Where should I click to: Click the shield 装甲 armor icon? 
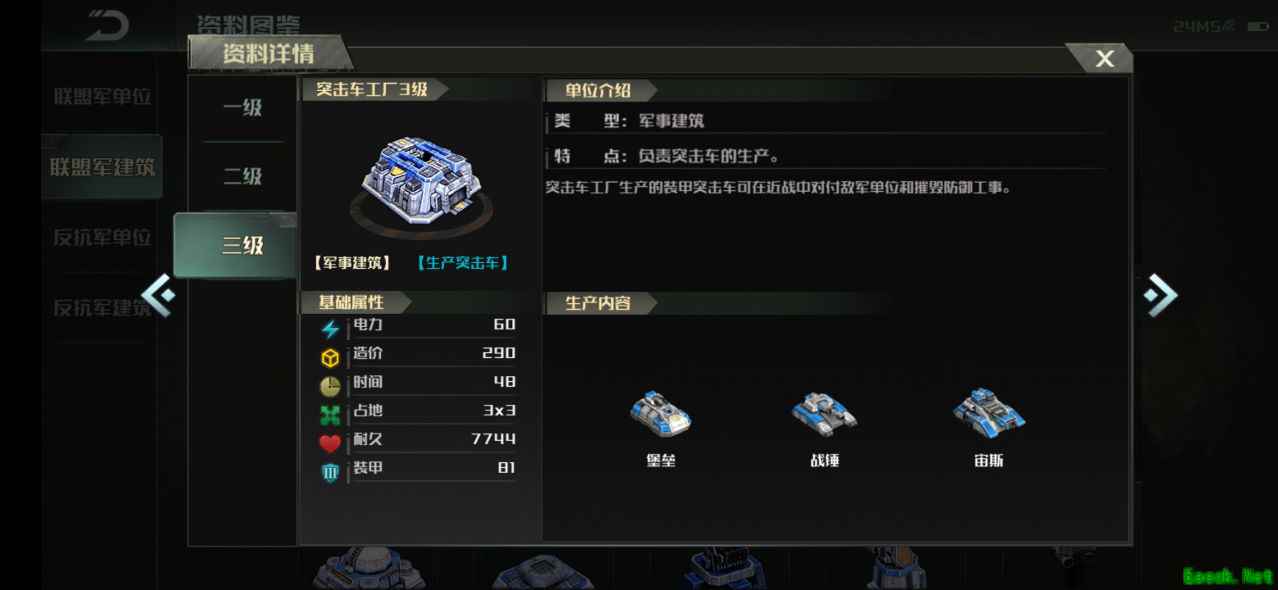[x=330, y=472]
